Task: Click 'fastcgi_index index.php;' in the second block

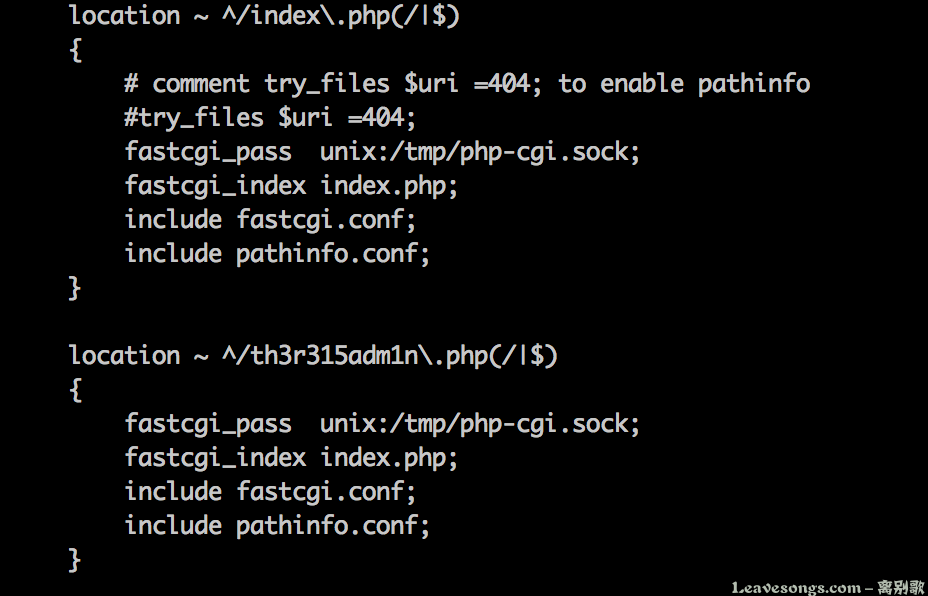Action: click(x=291, y=458)
